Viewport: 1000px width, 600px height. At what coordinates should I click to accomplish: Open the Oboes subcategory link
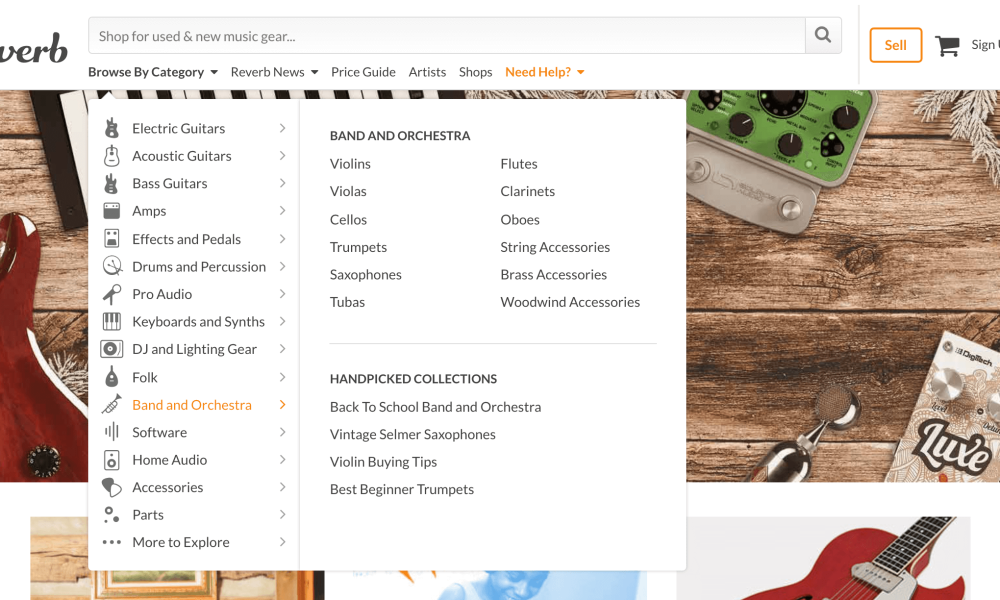520,219
